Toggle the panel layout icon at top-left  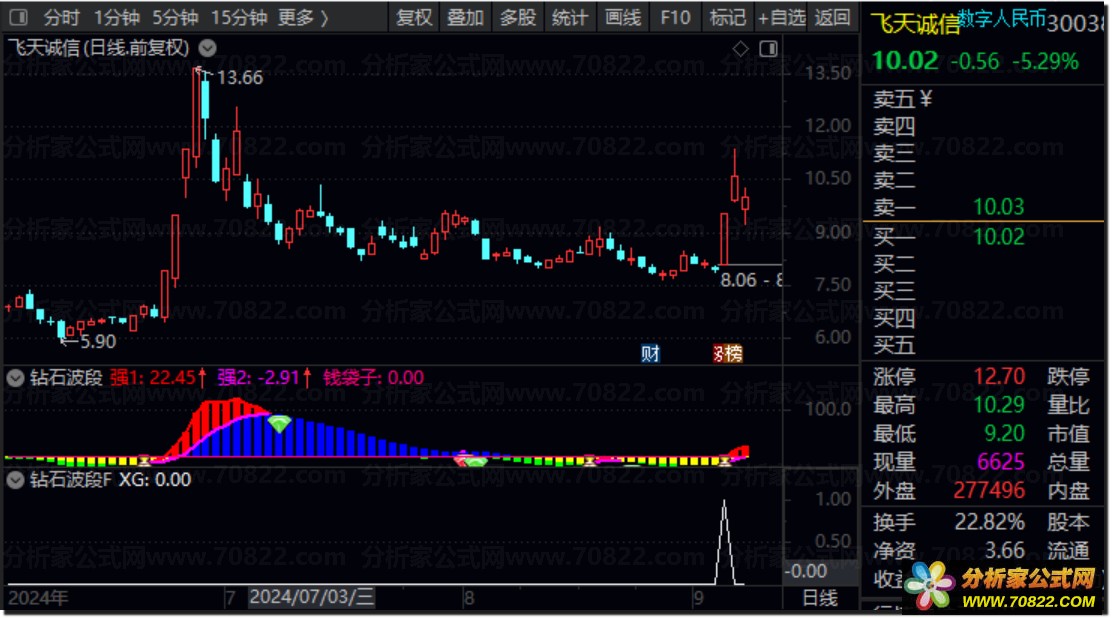click(18, 17)
